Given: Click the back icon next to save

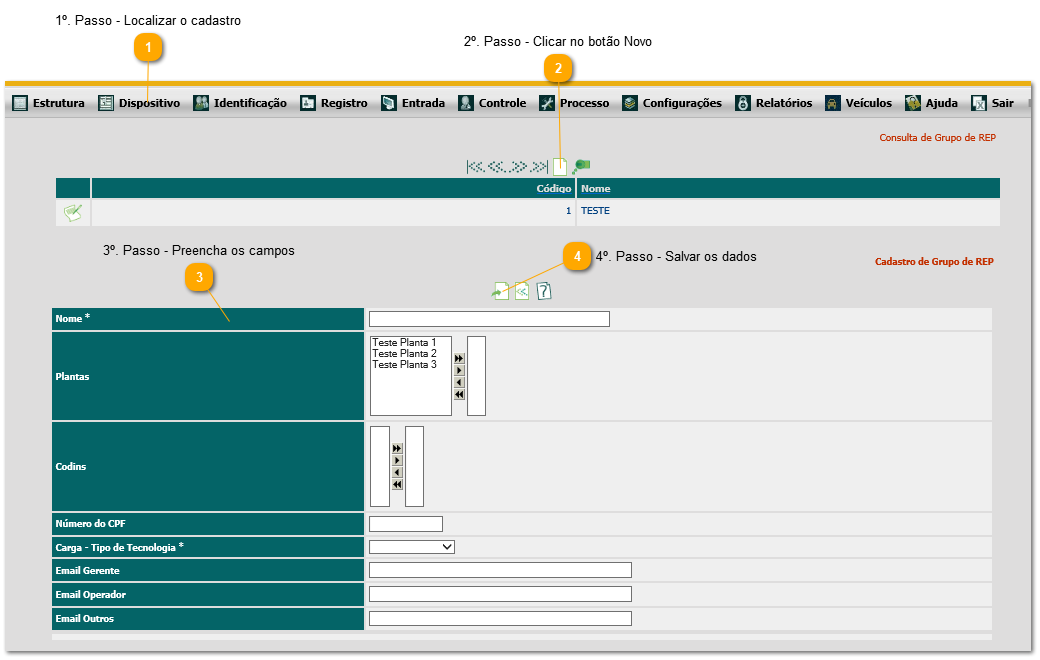Looking at the screenshot, I should point(522,291).
